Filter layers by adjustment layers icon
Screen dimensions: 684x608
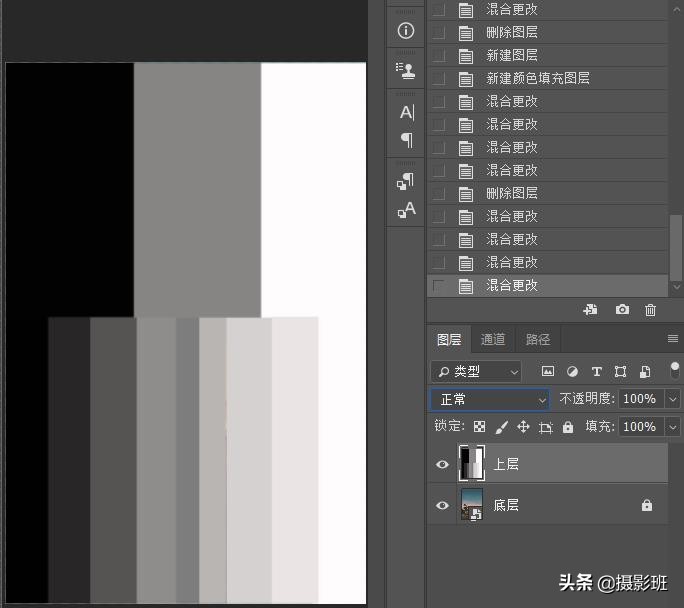point(572,372)
